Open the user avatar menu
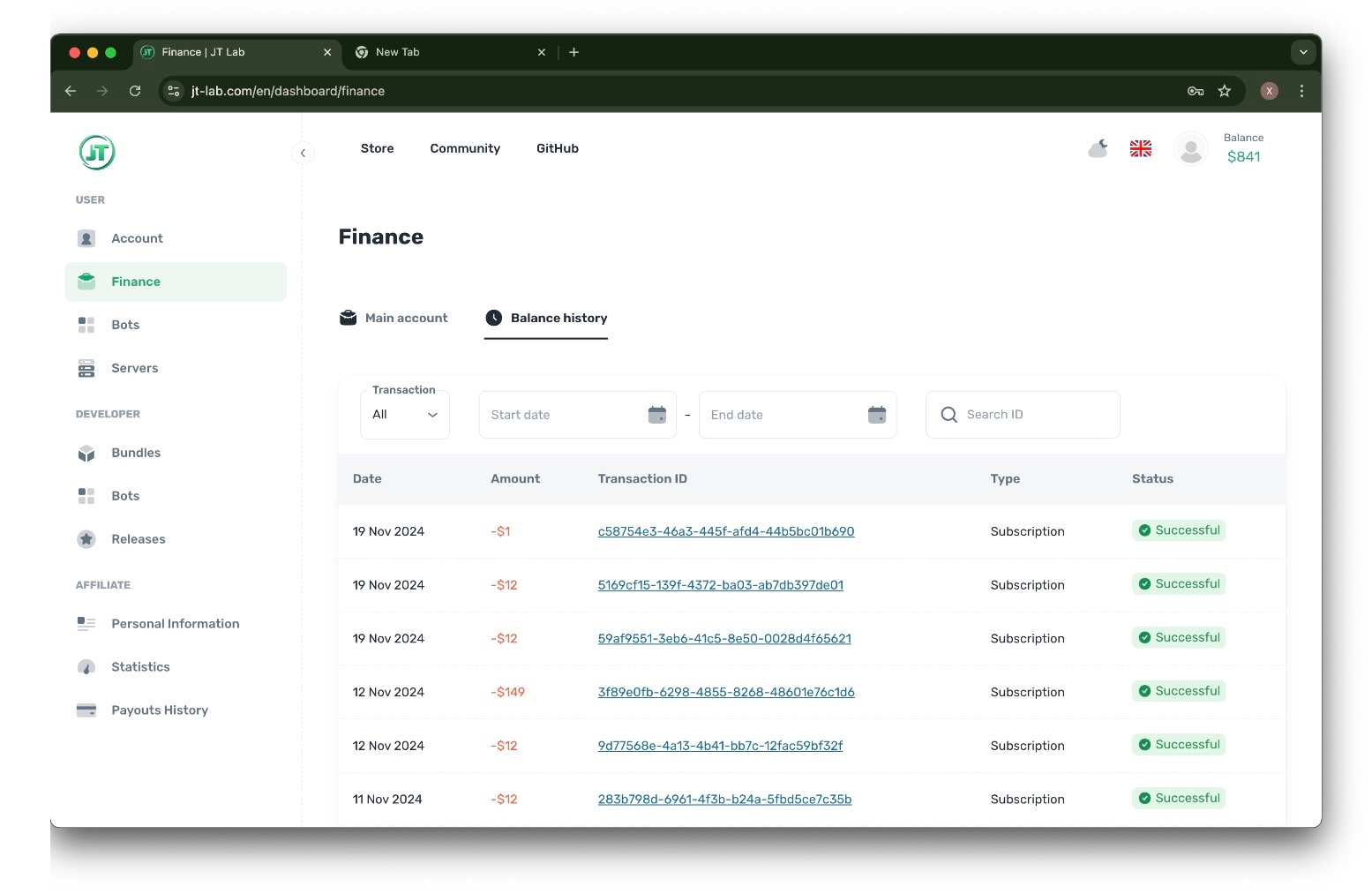Viewport: 1372px width, 894px height. point(1191,148)
